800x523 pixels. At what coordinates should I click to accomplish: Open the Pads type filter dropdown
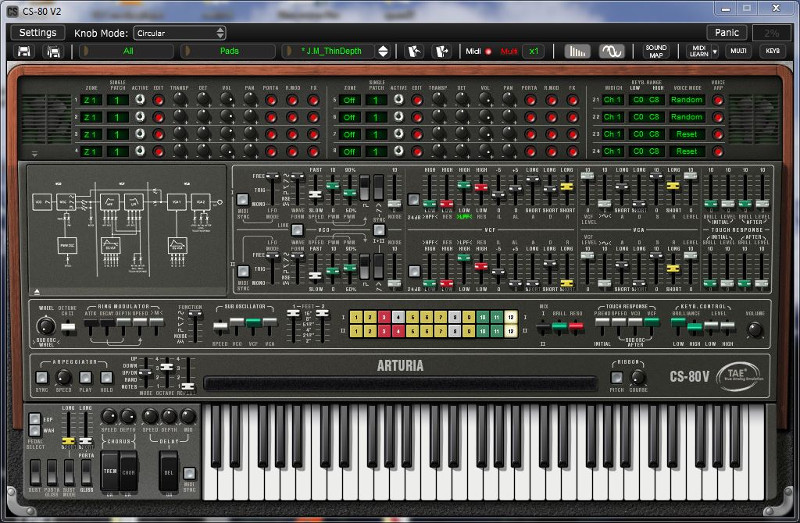tap(229, 51)
